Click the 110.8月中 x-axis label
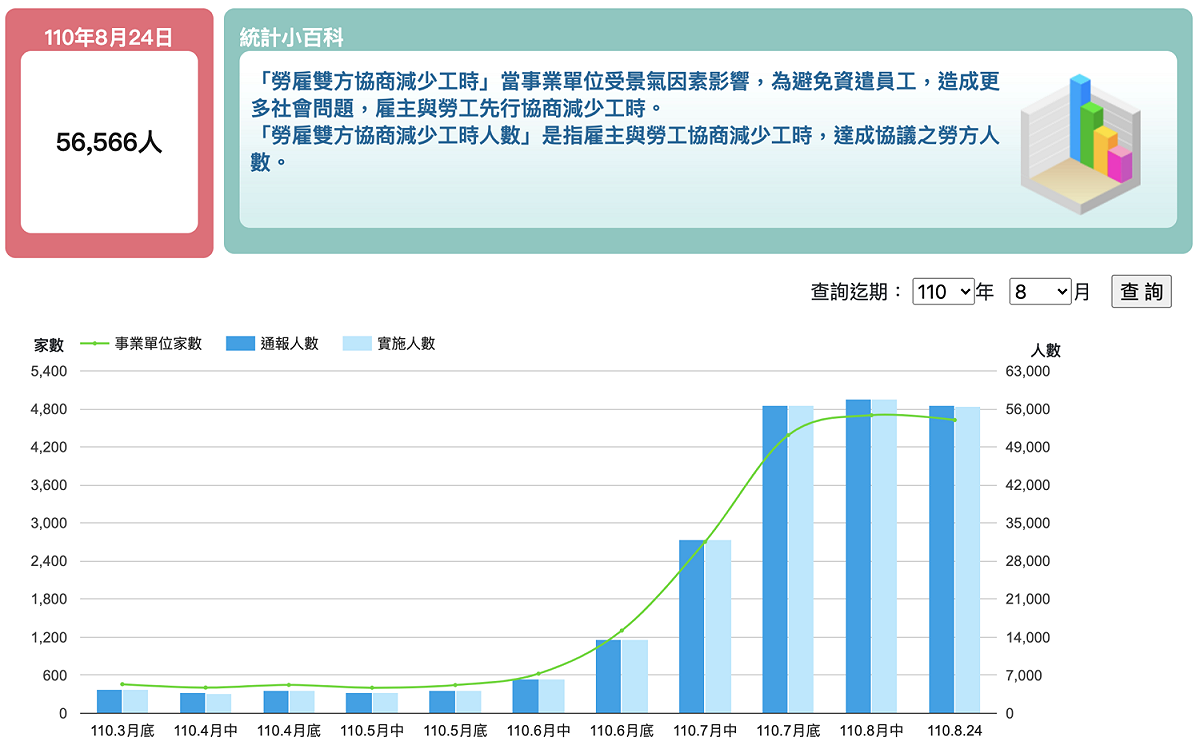The height and width of the screenshot is (745, 1200). coord(872,731)
